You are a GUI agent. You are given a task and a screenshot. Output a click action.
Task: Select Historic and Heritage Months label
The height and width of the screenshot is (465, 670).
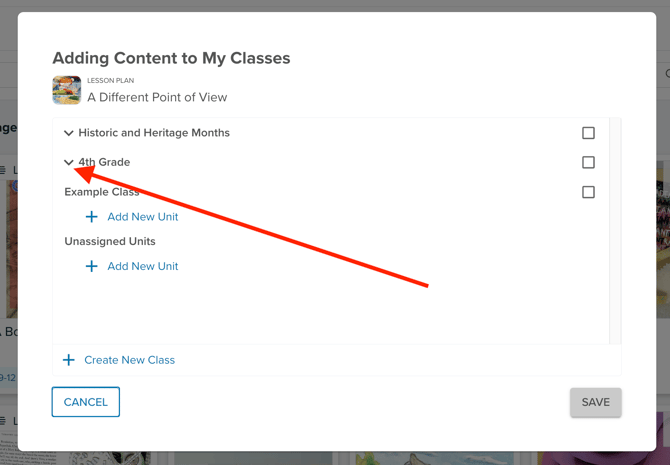[154, 132]
